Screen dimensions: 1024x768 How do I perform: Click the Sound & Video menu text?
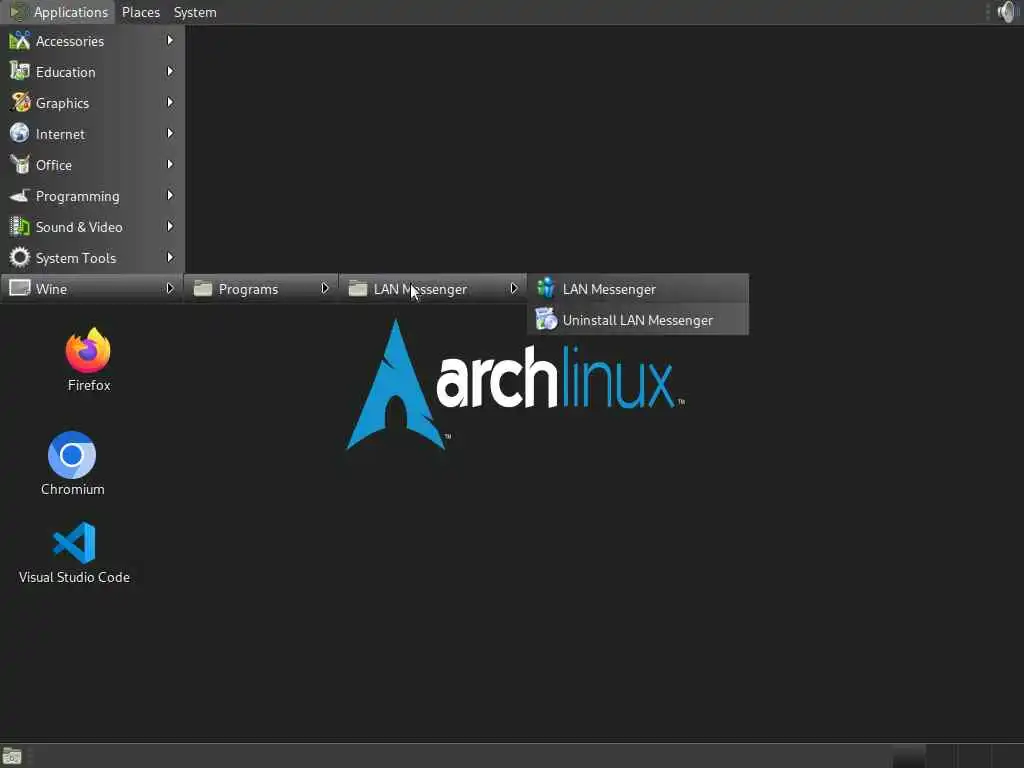click(79, 227)
